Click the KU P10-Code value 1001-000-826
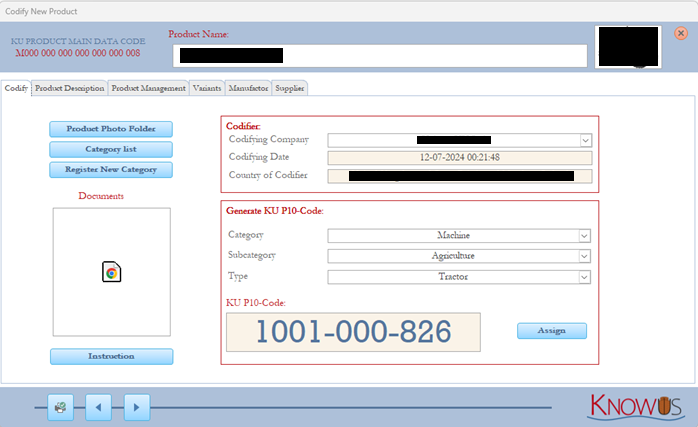The image size is (698, 427). click(353, 332)
